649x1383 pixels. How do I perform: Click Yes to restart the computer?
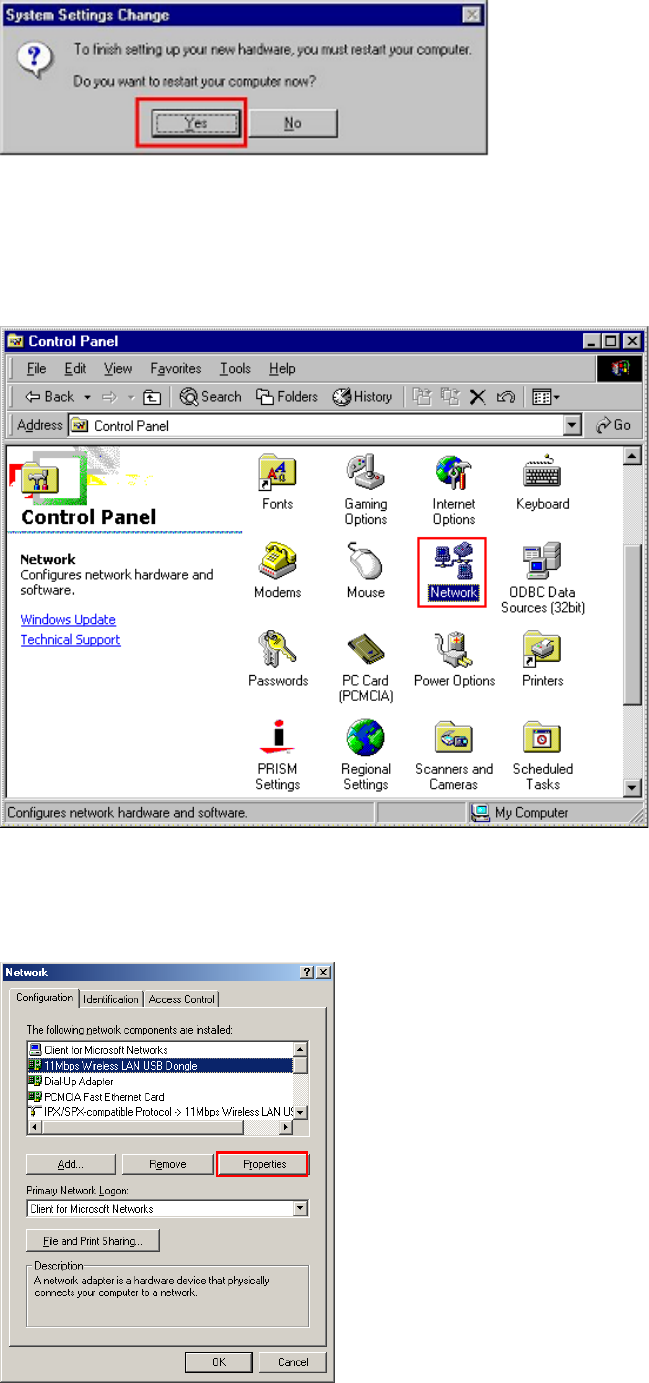click(x=197, y=123)
